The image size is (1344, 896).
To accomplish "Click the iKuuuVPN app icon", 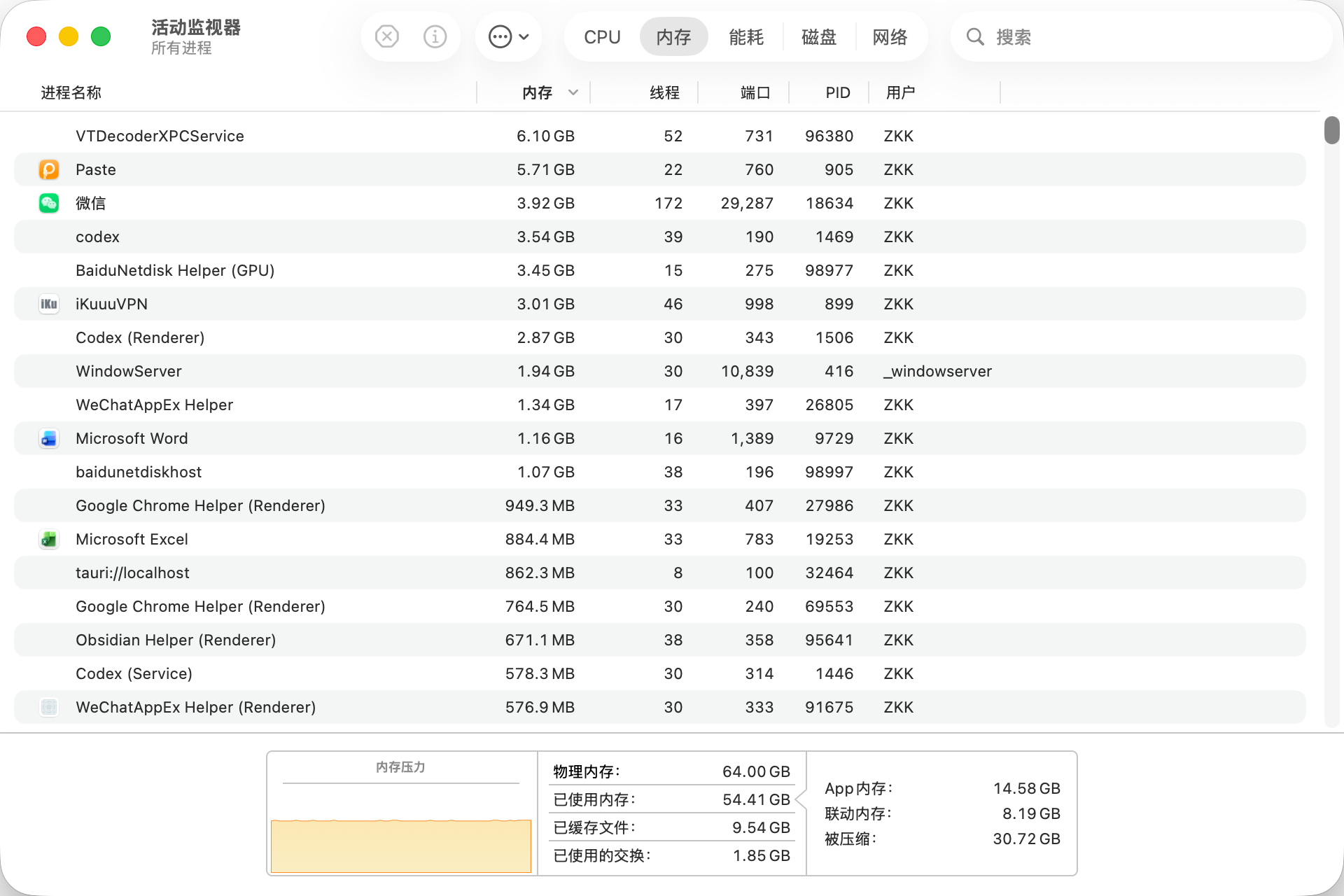I will tap(49, 304).
